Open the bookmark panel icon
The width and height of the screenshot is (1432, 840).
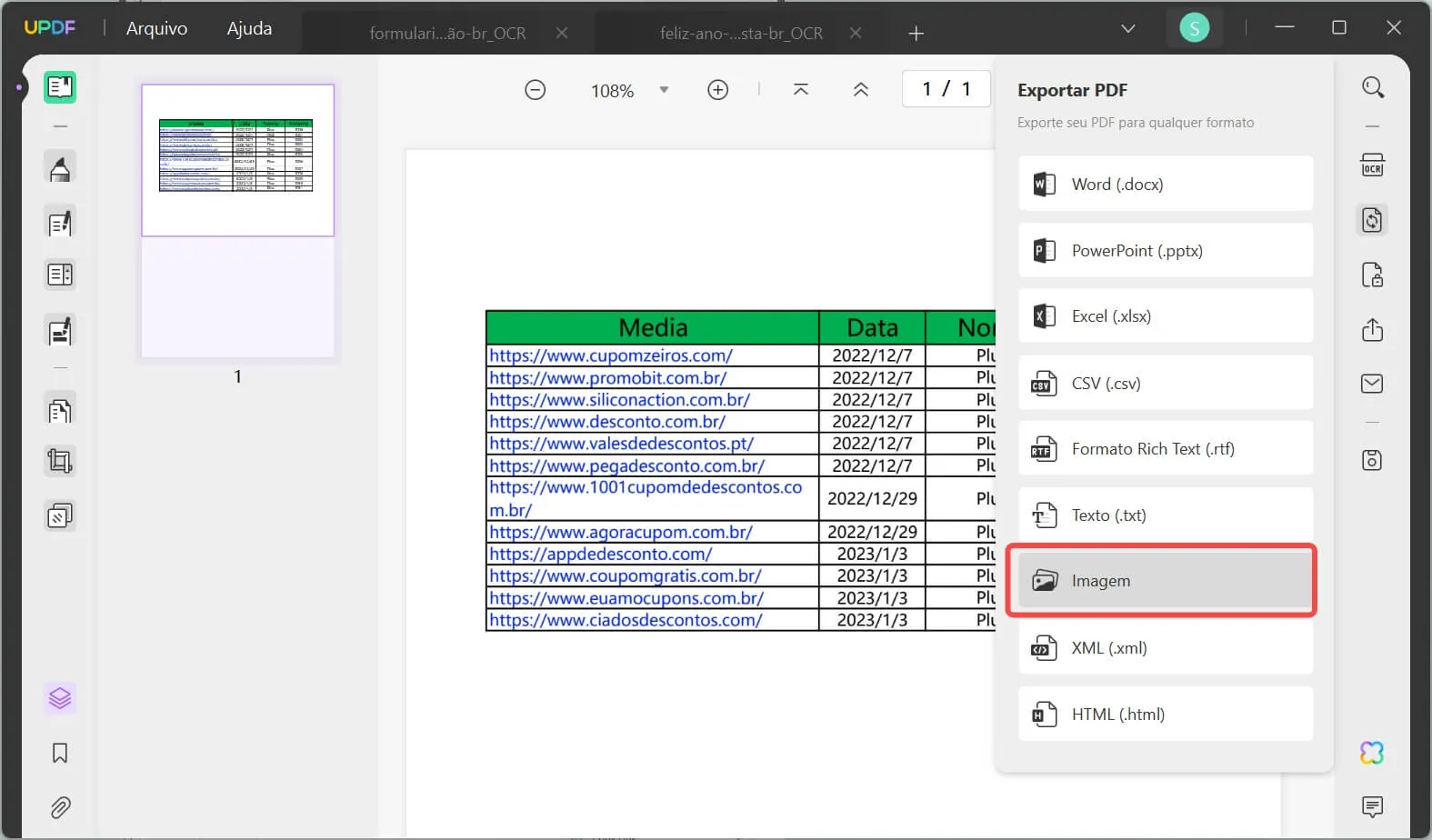pos(60,753)
